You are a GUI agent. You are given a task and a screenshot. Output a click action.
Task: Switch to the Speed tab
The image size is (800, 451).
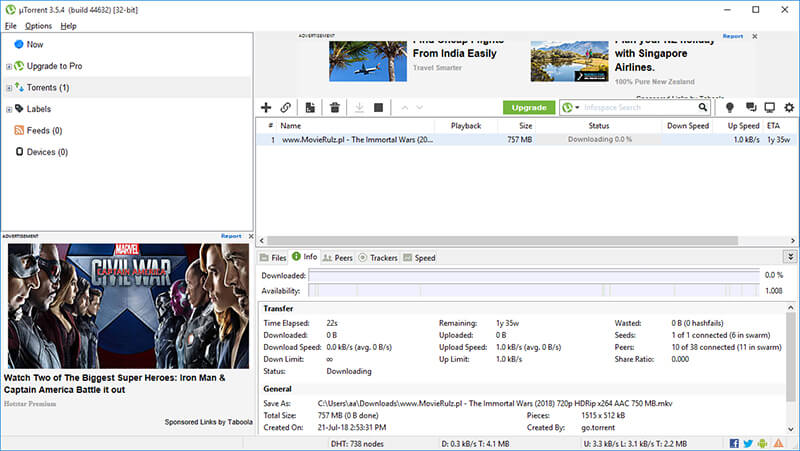point(419,258)
